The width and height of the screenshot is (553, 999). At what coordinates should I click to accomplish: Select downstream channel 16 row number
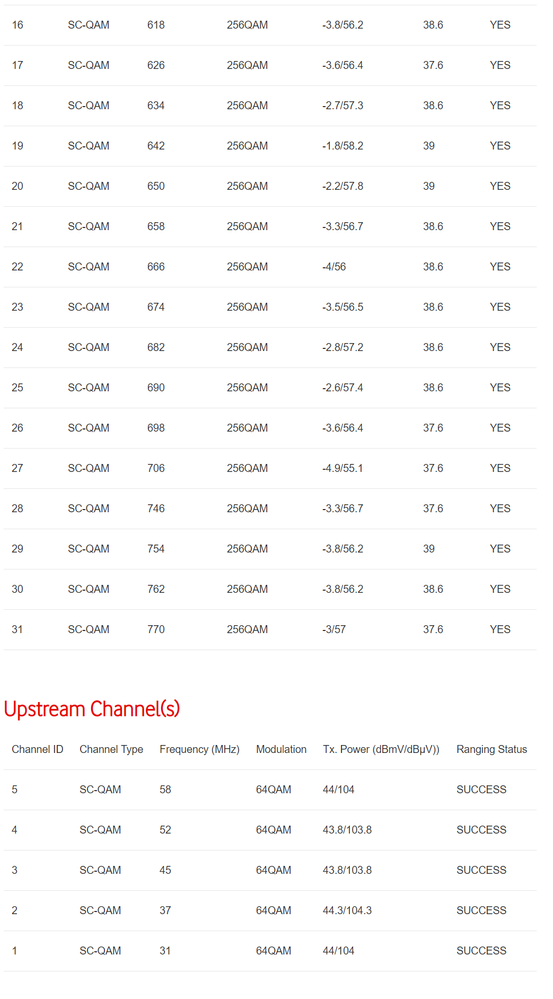pyautogui.click(x=17, y=25)
